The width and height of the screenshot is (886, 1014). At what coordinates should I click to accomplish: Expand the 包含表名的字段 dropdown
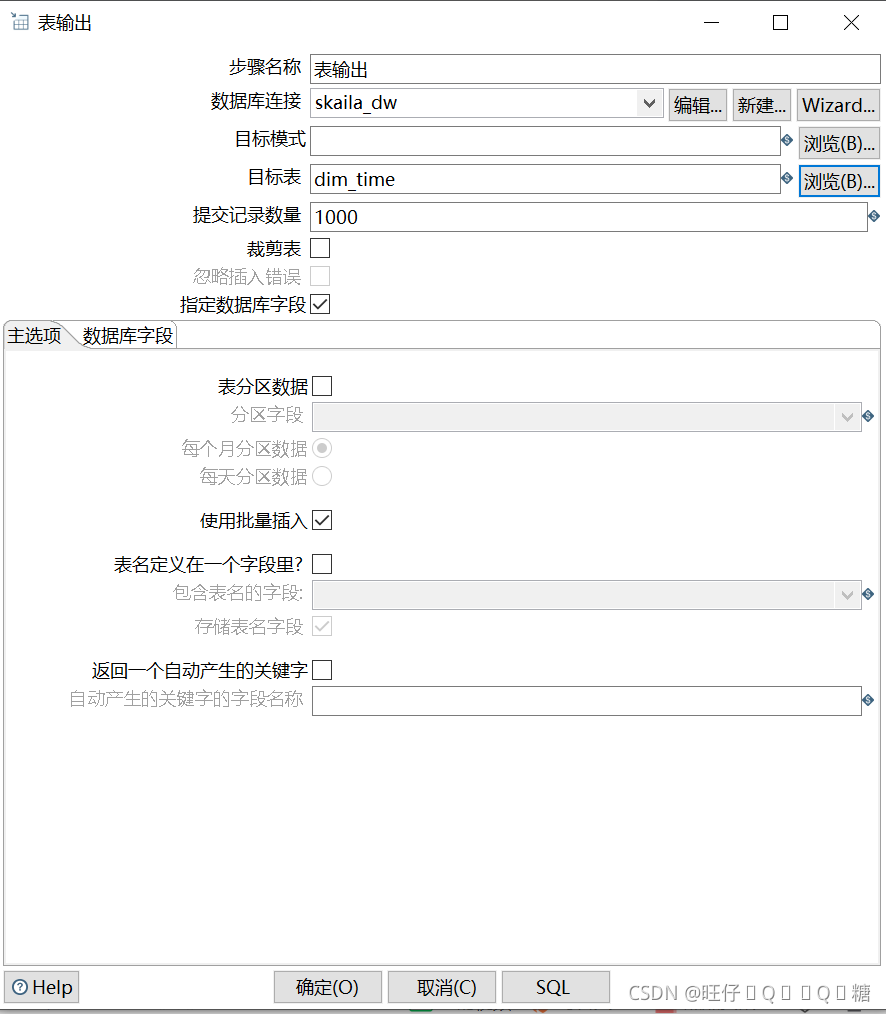847,595
